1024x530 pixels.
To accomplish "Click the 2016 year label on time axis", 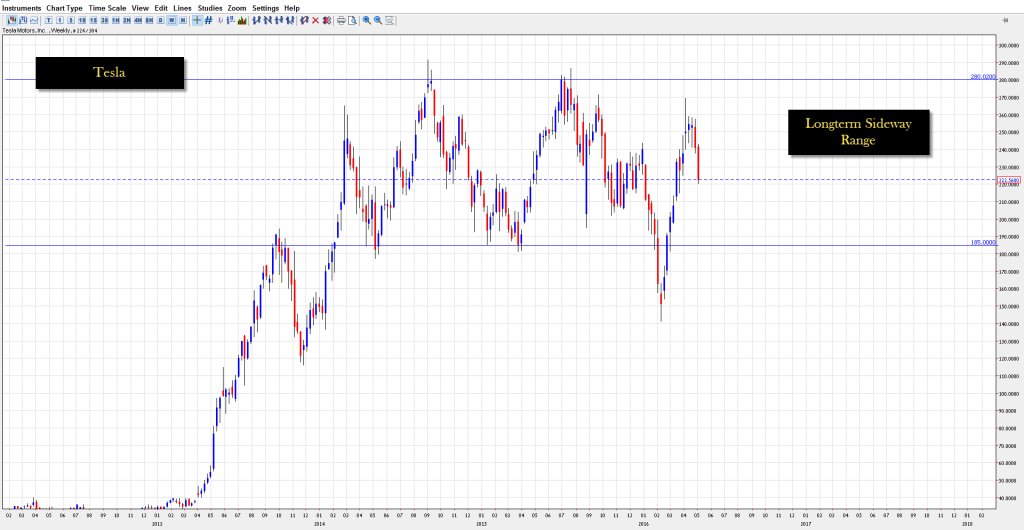I will [643, 523].
